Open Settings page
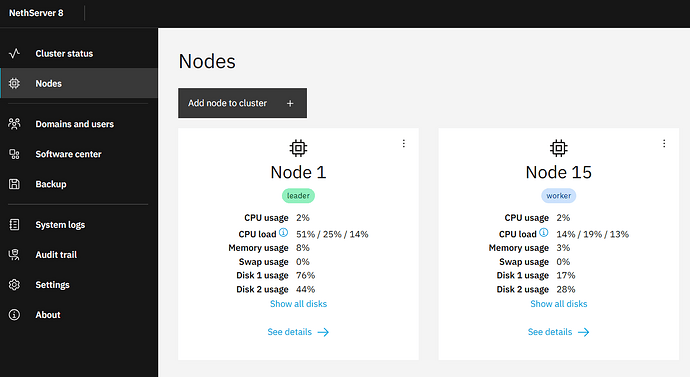 pos(79,285)
